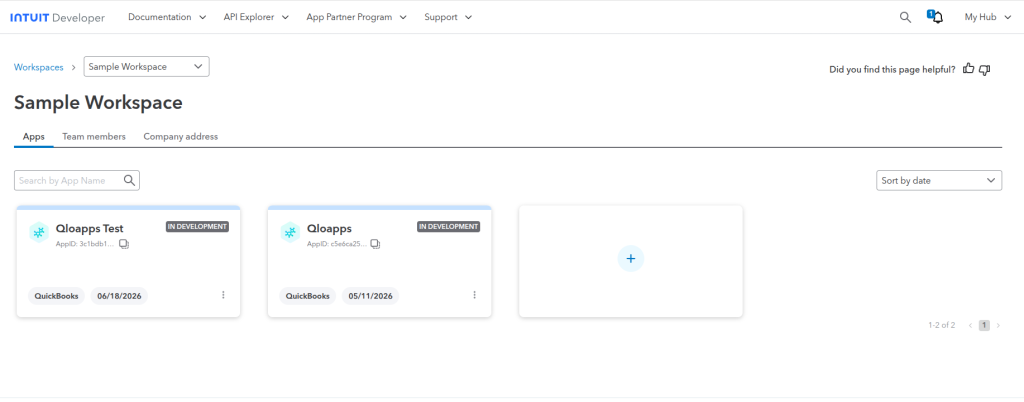Click the 06/18/2026 date tag
This screenshot has width=1024, height=402.
pos(119,296)
